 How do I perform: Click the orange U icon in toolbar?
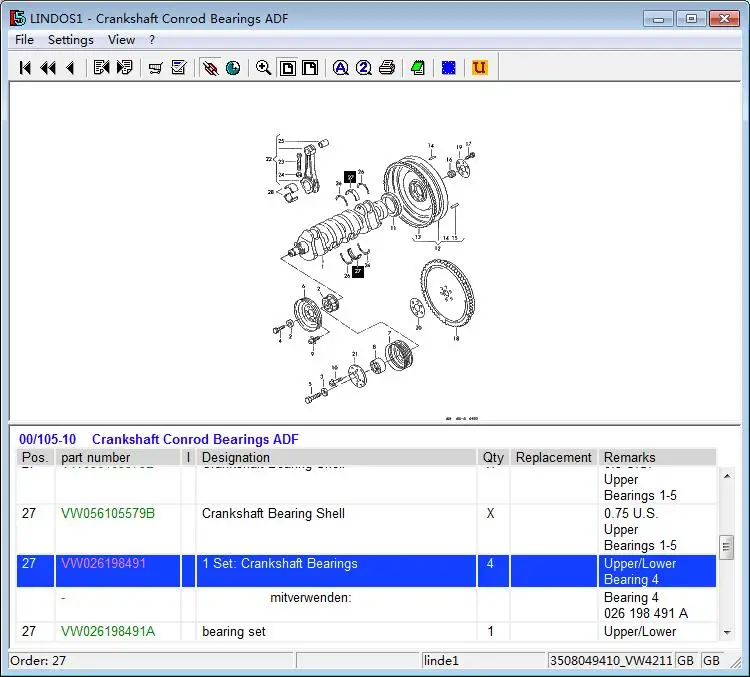(x=480, y=68)
